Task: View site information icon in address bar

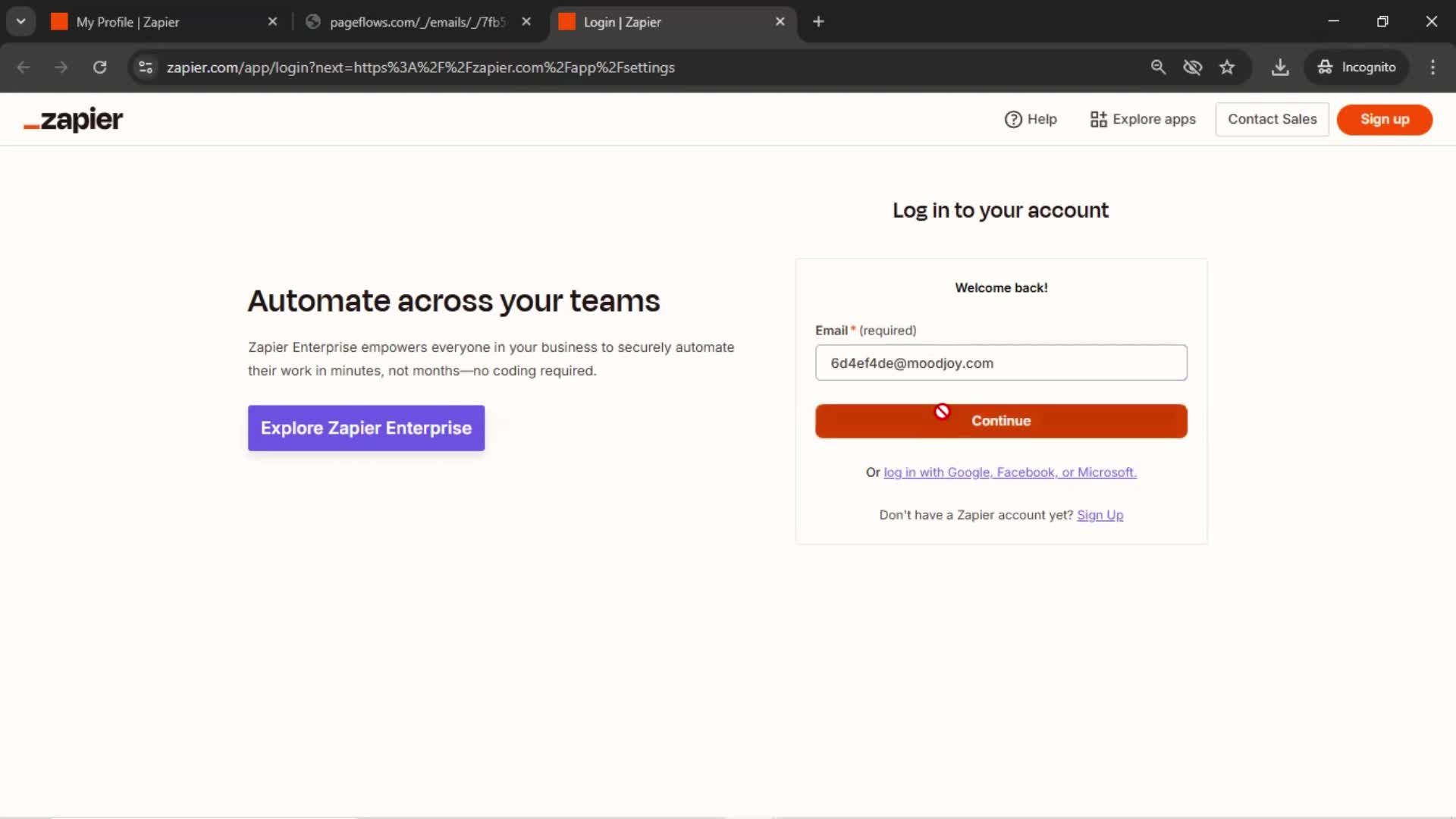Action: [146, 67]
